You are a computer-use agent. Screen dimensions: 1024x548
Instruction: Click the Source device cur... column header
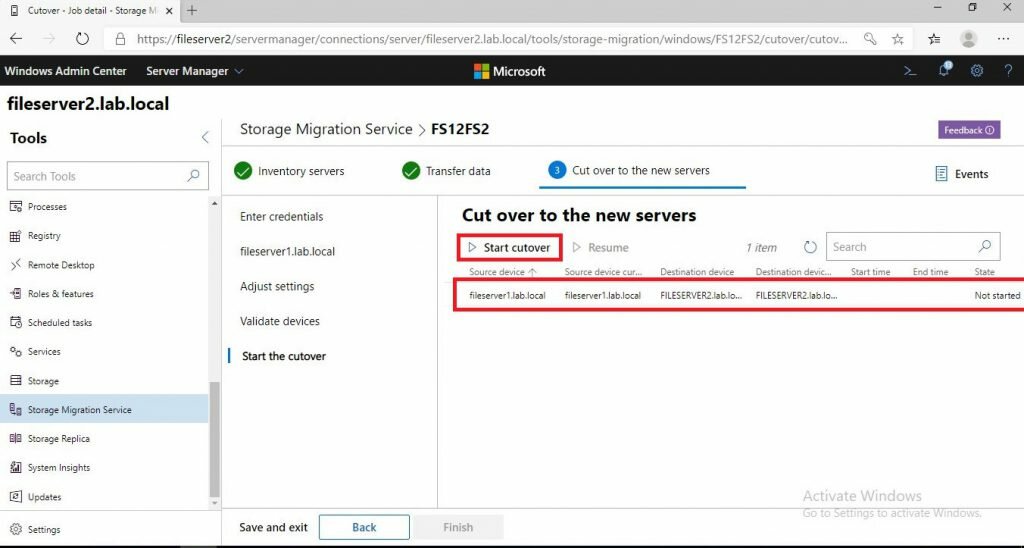[x=603, y=272]
